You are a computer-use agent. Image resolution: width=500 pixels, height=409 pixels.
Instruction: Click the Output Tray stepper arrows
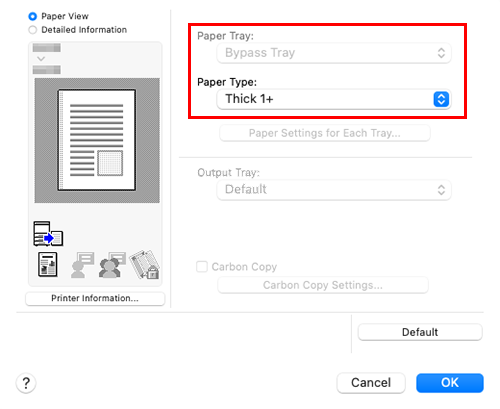[441, 190]
